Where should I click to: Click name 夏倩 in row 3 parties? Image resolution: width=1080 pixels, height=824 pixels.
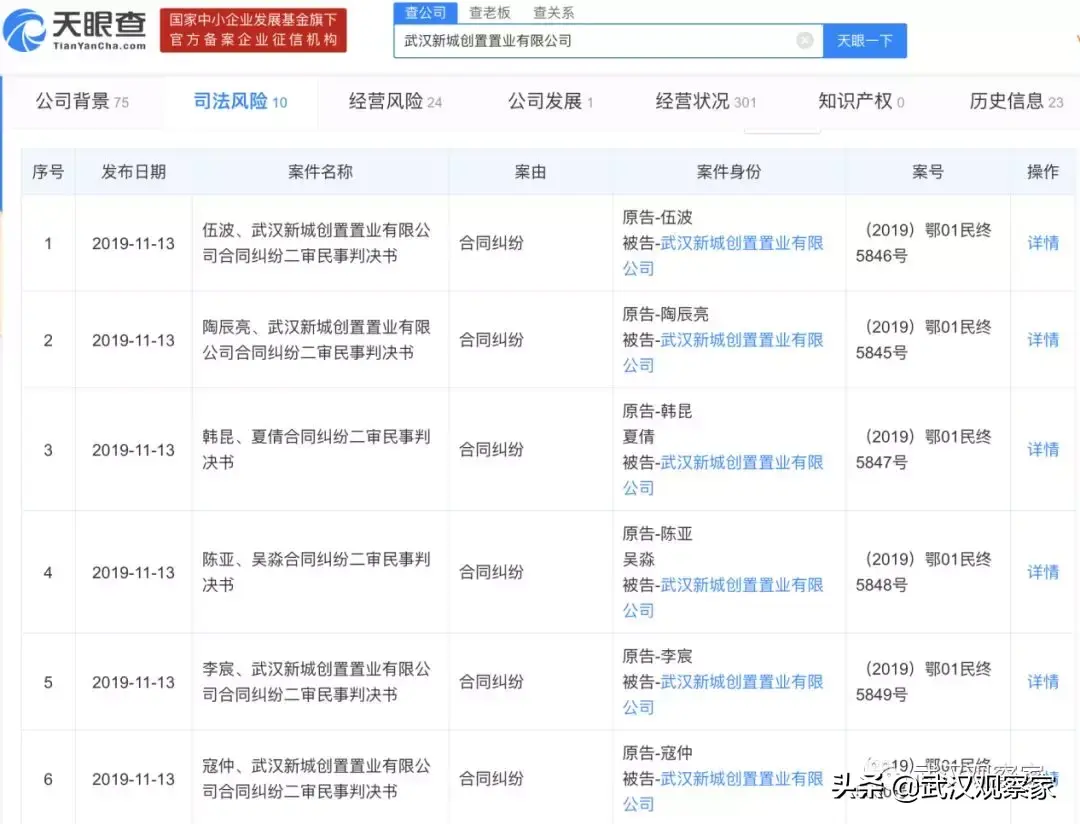[638, 437]
